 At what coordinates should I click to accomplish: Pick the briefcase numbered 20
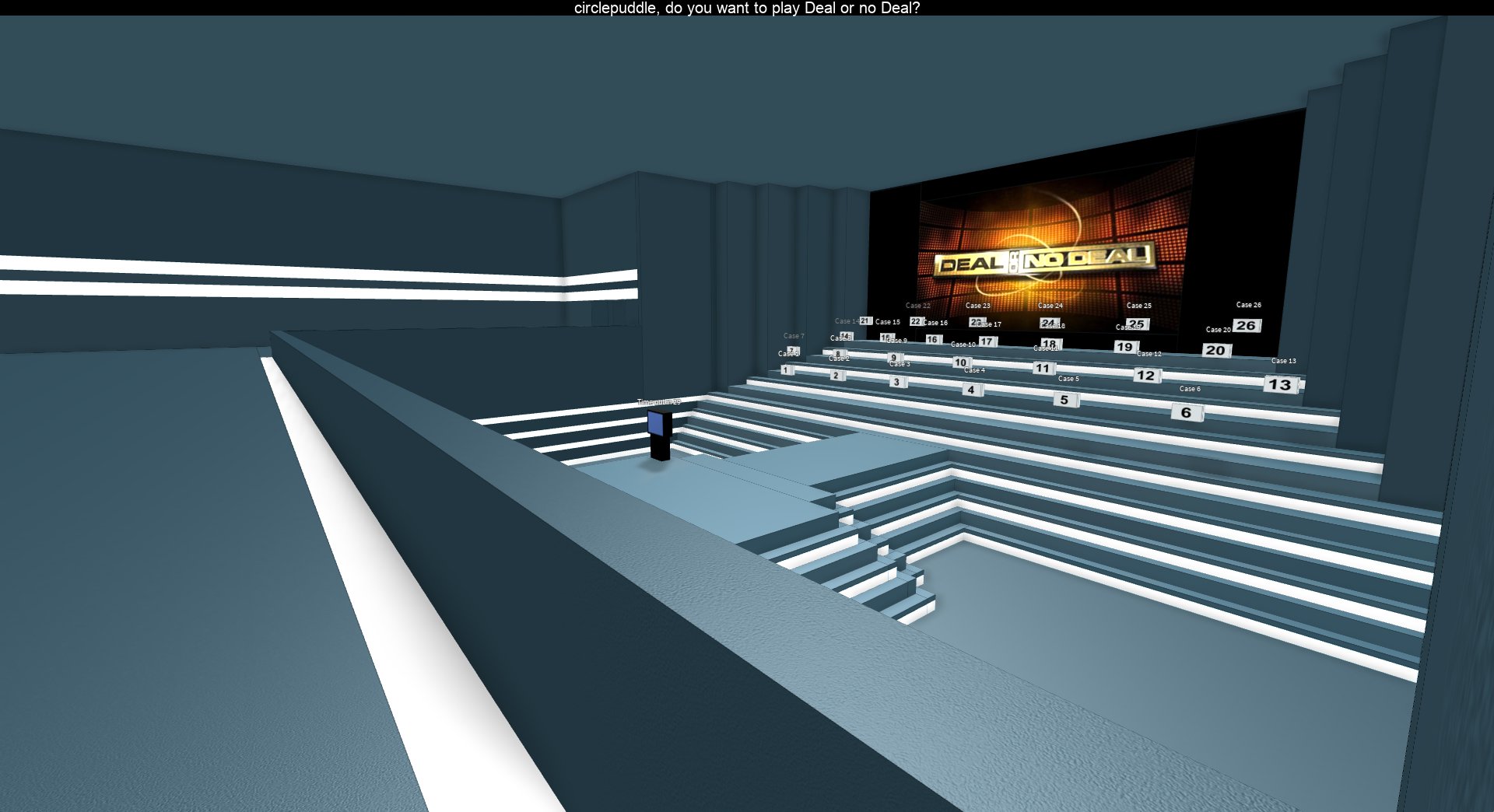tap(1216, 351)
